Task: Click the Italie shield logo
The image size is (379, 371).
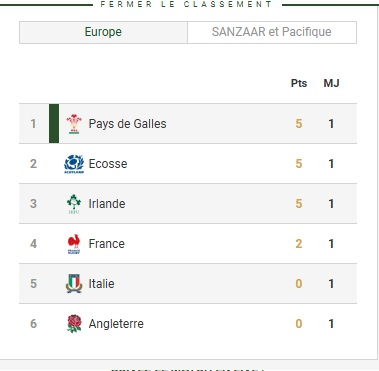Action: pos(74,284)
